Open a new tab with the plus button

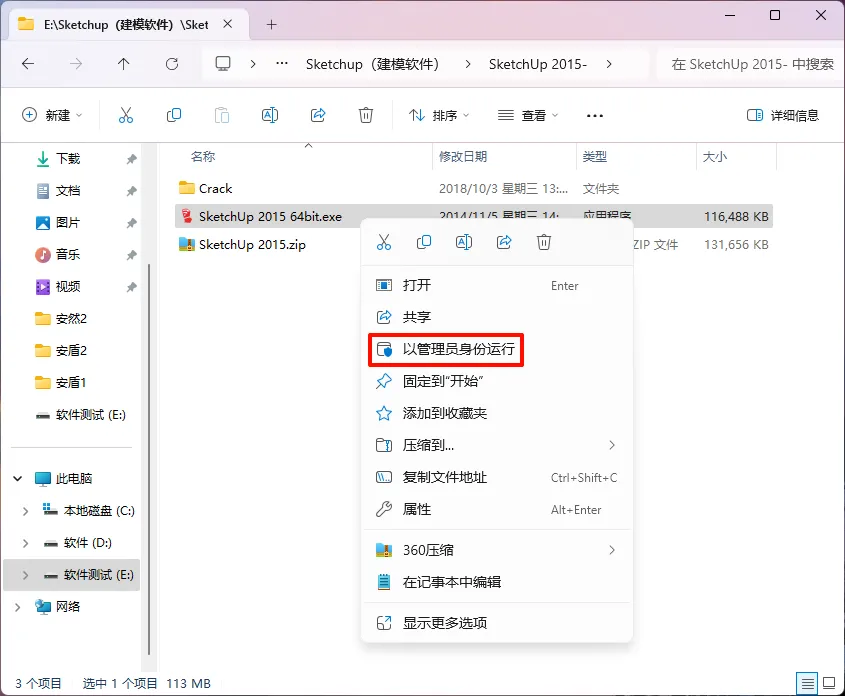(271, 25)
